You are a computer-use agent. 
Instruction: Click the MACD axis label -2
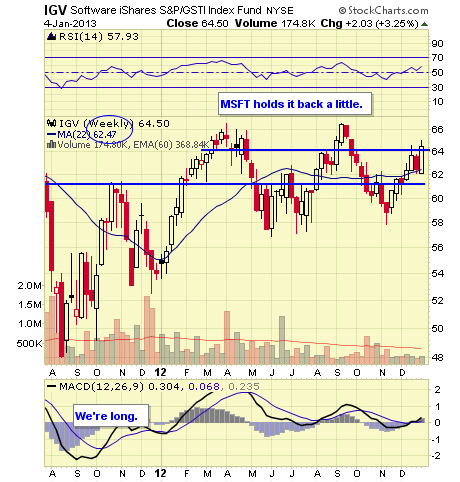click(x=436, y=456)
